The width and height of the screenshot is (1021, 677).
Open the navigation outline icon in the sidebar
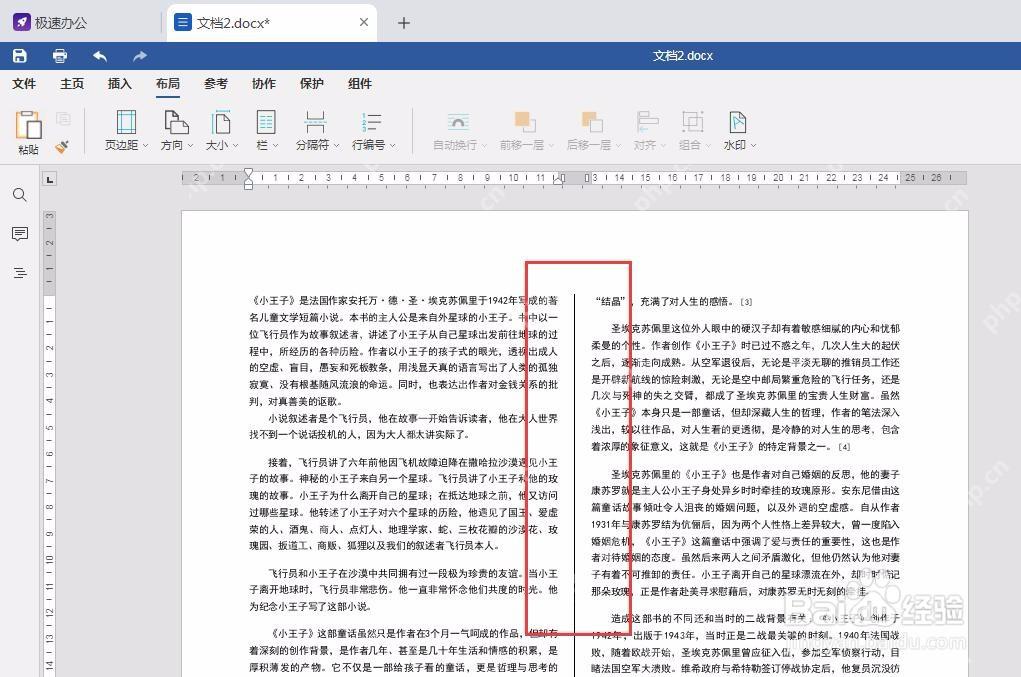(x=20, y=273)
